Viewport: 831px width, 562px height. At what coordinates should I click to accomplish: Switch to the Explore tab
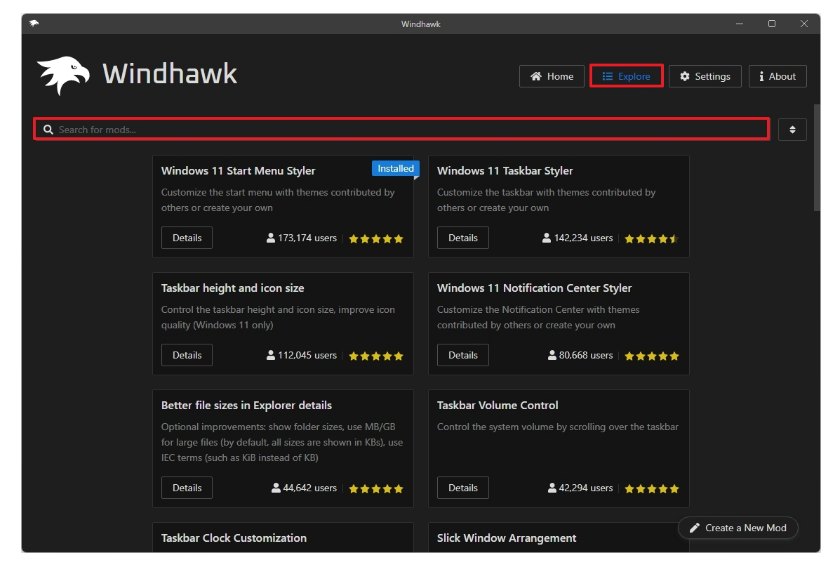click(626, 76)
